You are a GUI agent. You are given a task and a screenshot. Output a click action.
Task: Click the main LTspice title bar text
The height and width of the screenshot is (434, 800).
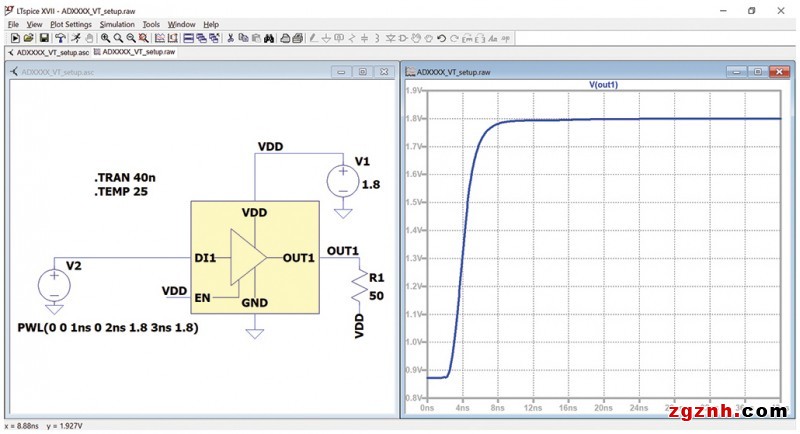coord(76,11)
